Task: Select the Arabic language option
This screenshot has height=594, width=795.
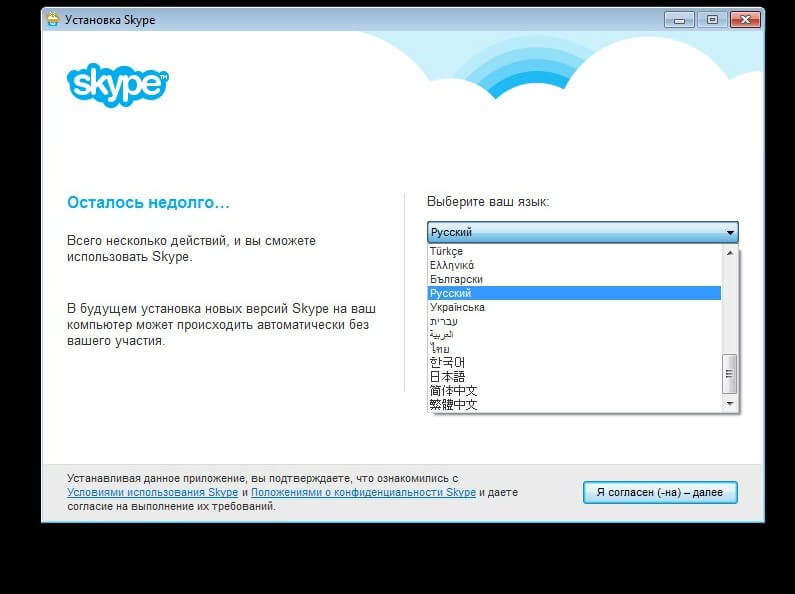Action: [441, 335]
